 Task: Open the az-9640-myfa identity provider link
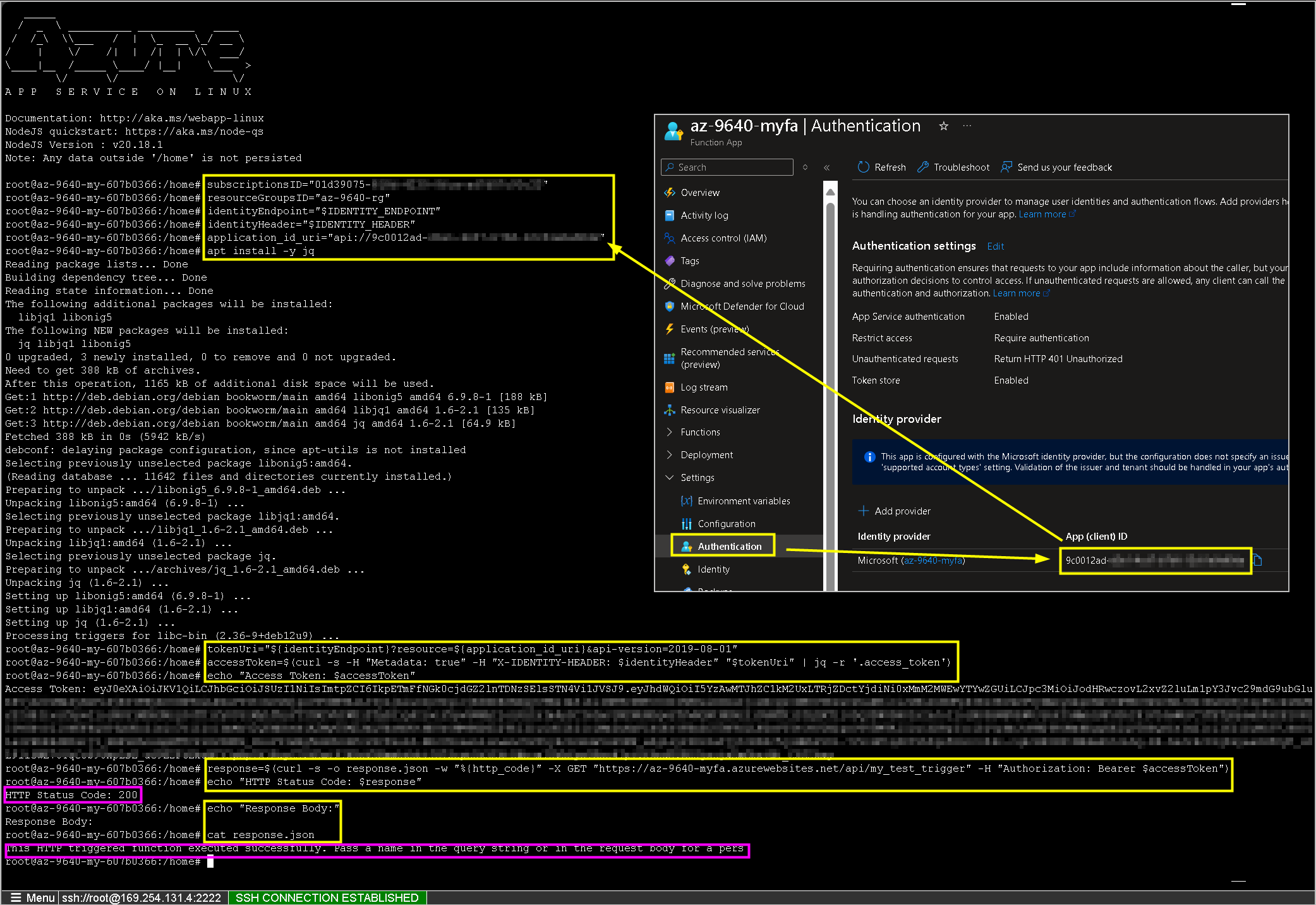933,561
